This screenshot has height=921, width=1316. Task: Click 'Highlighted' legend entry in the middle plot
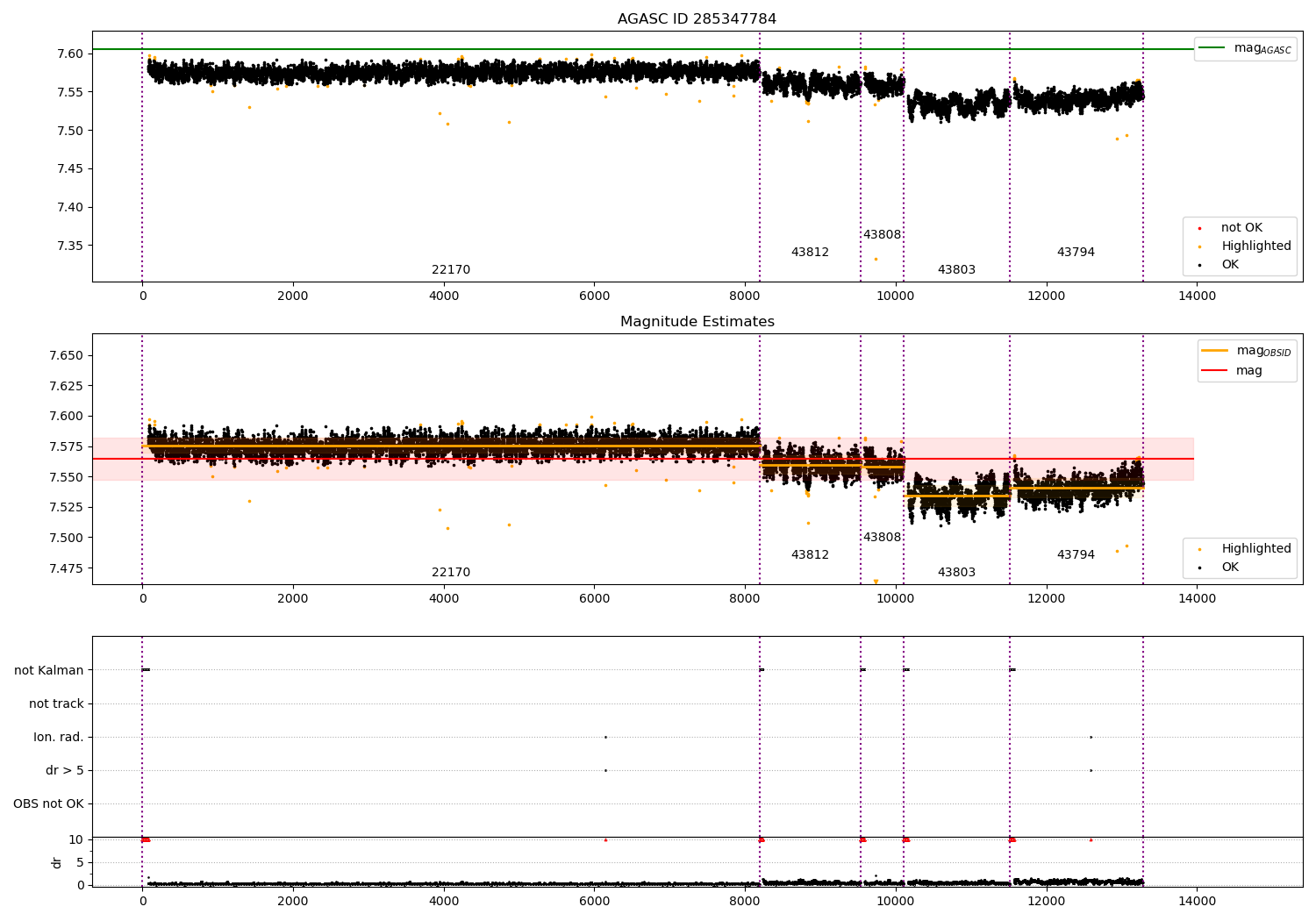(x=1244, y=549)
